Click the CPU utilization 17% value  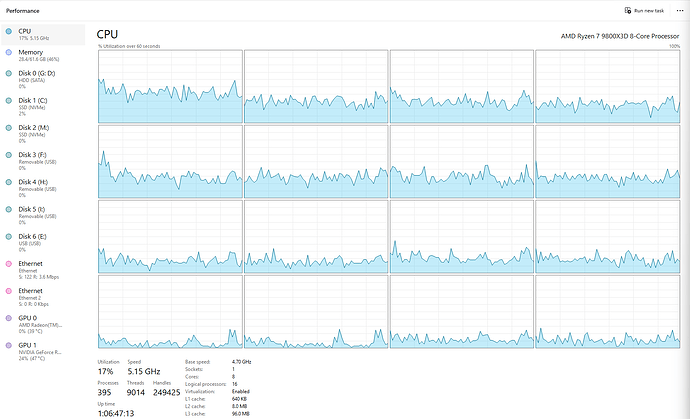point(106,371)
